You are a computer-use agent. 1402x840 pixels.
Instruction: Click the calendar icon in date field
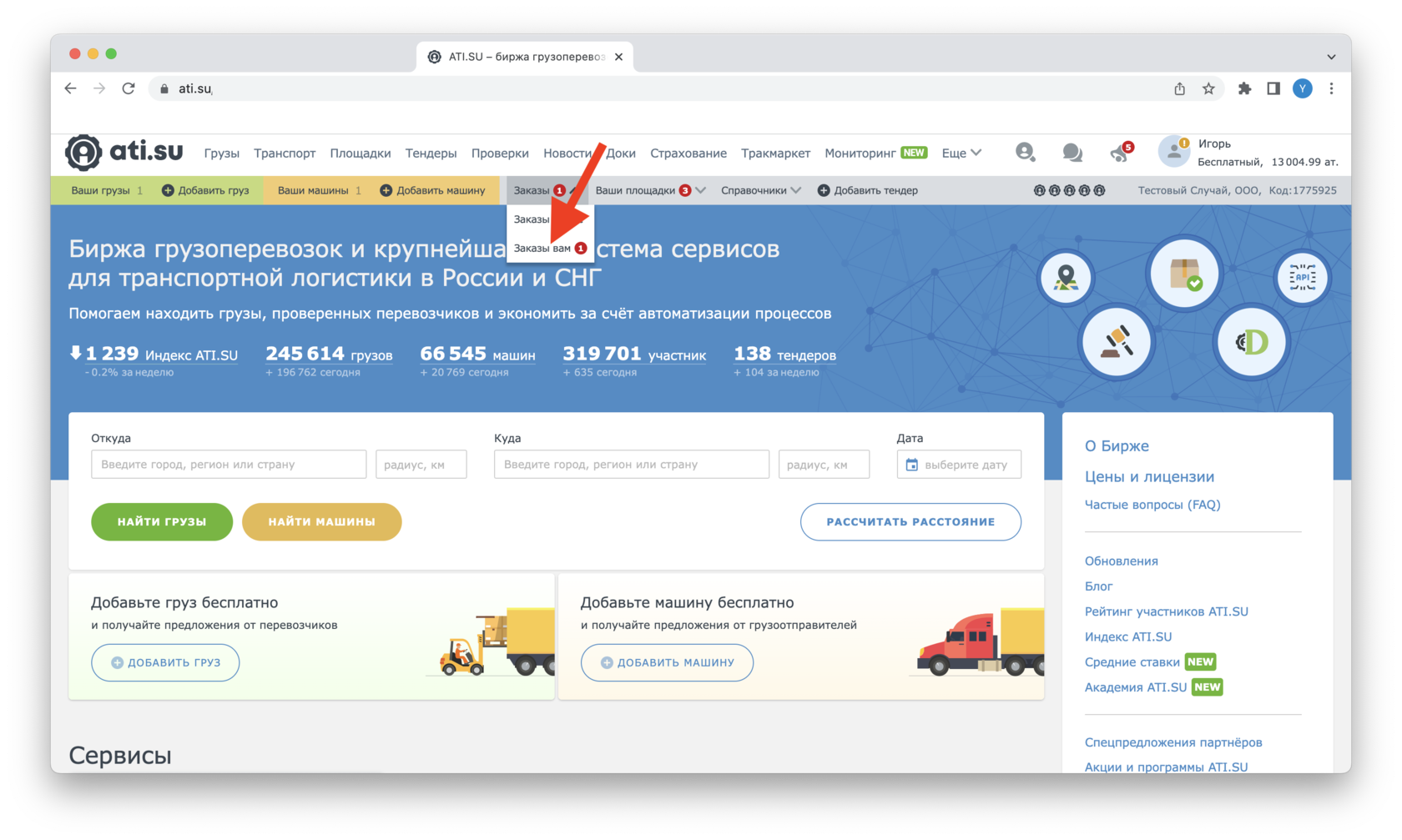[912, 465]
